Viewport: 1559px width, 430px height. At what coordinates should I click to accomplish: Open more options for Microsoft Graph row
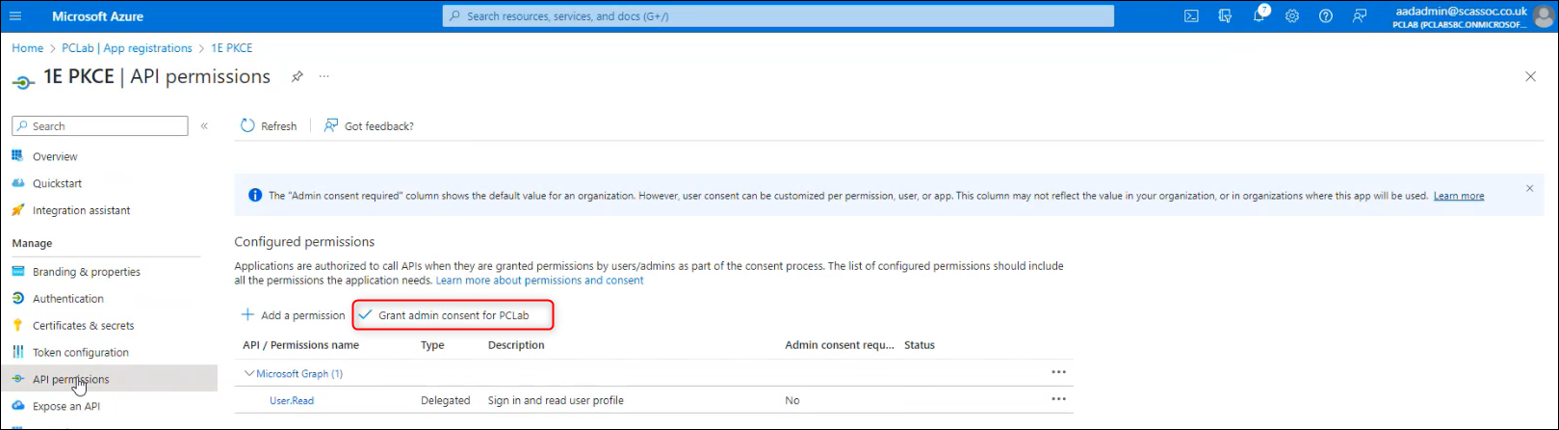(1058, 372)
